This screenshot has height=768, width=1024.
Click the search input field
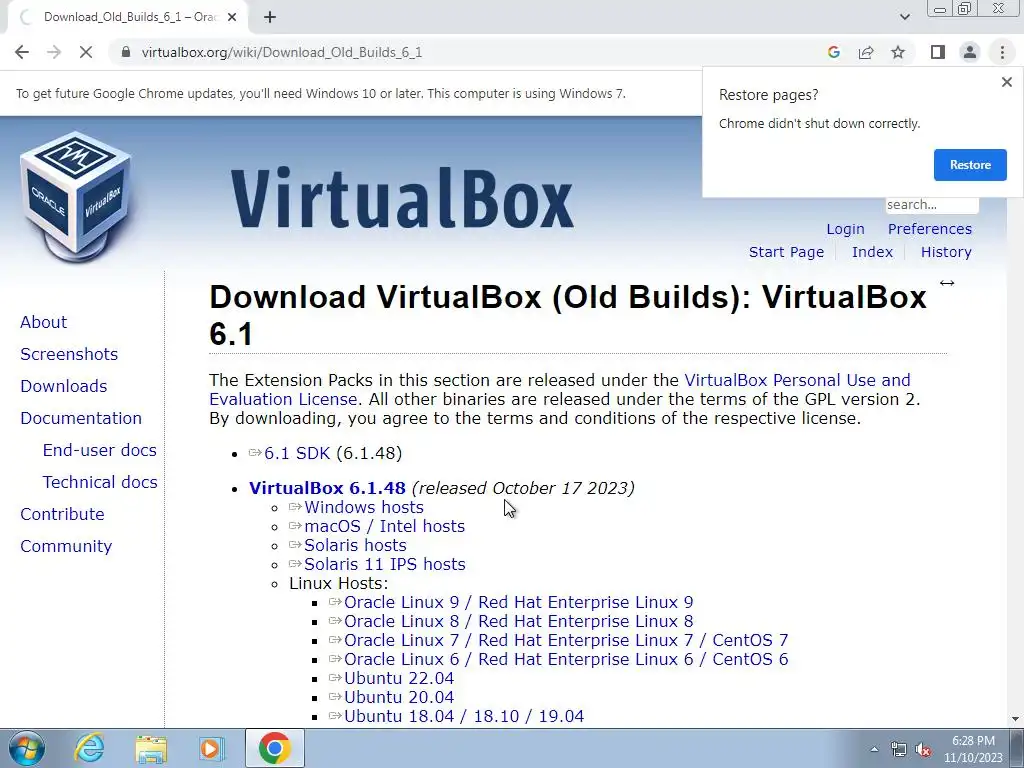pos(932,204)
